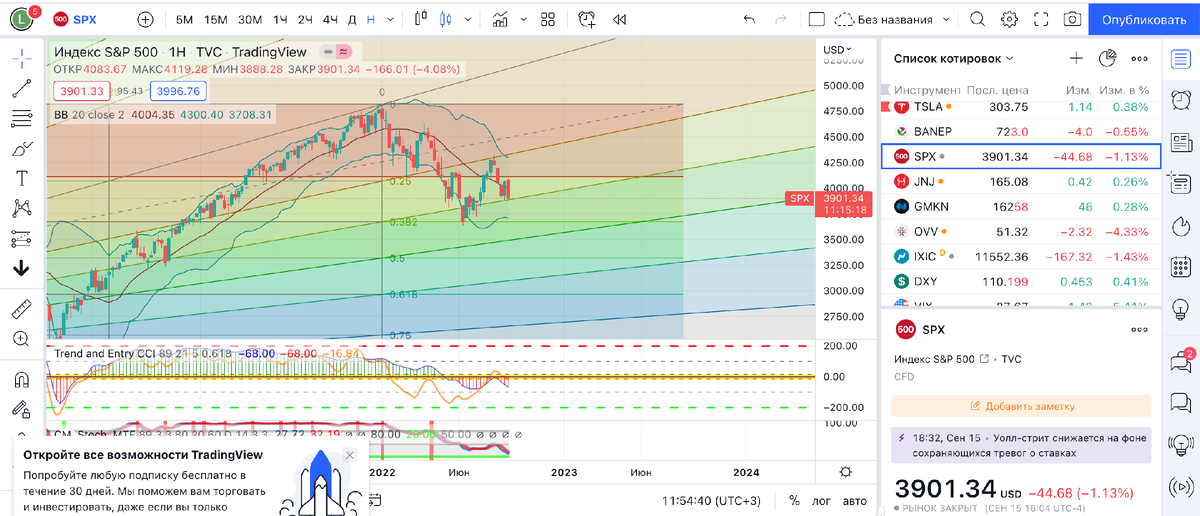This screenshot has width=1200, height=516.
Task: Select the 15M timeframe
Action: tap(216, 19)
